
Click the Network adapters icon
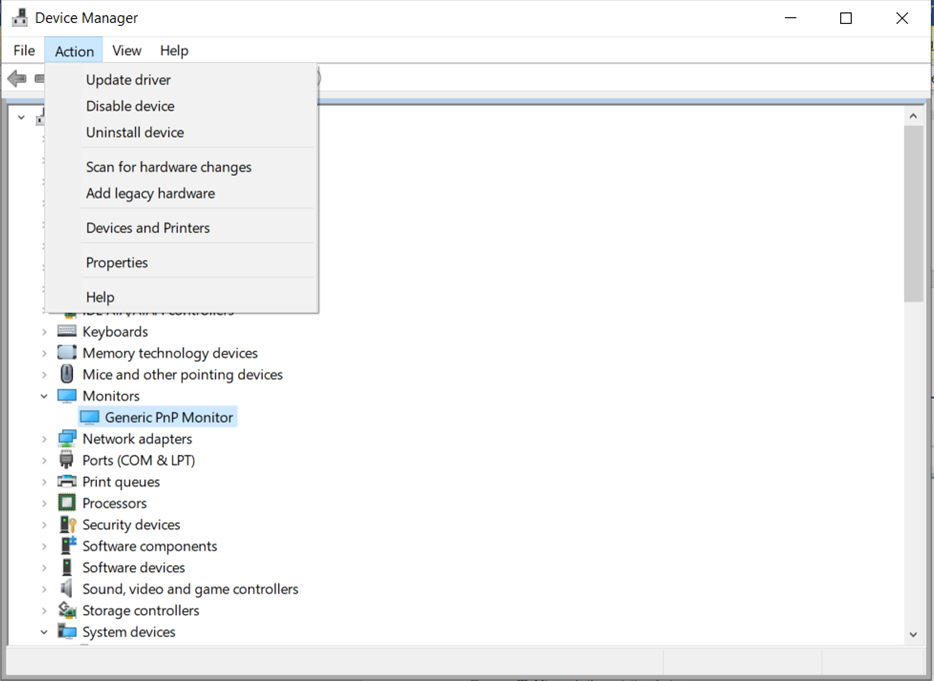66,438
